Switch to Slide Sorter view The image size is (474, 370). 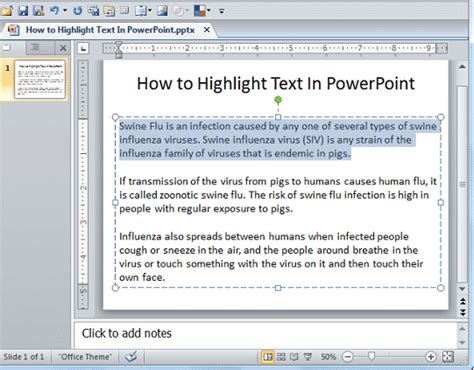point(281,357)
